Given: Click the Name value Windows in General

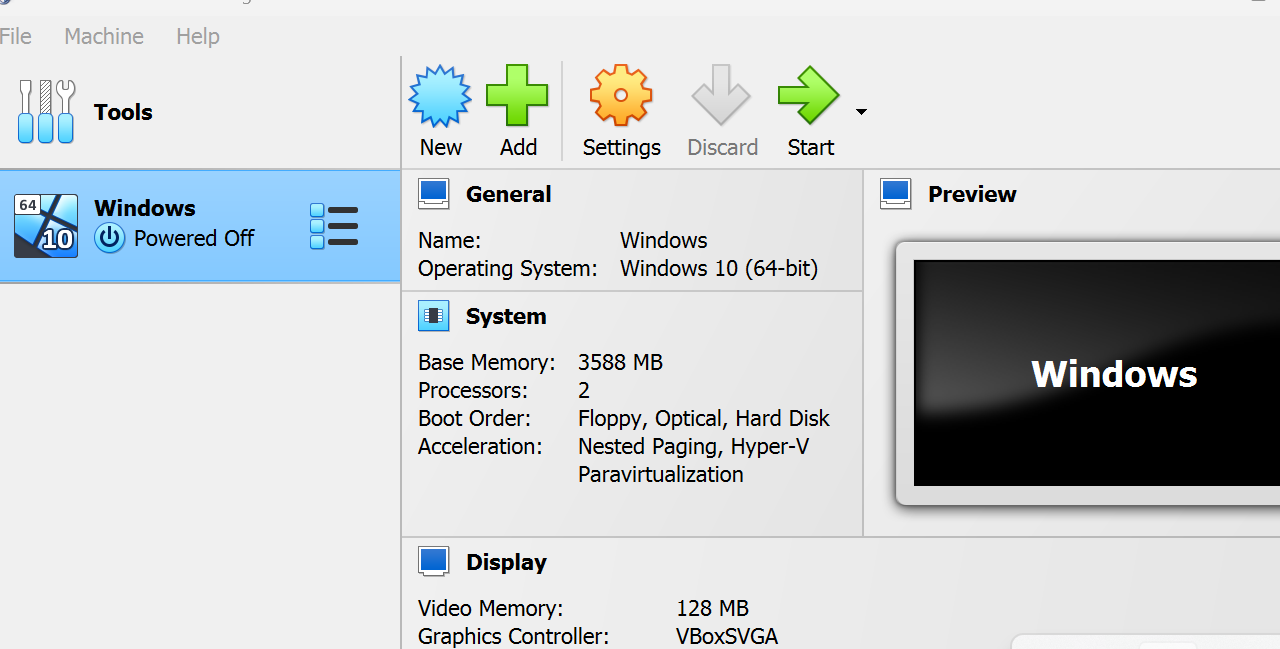Looking at the screenshot, I should [663, 240].
